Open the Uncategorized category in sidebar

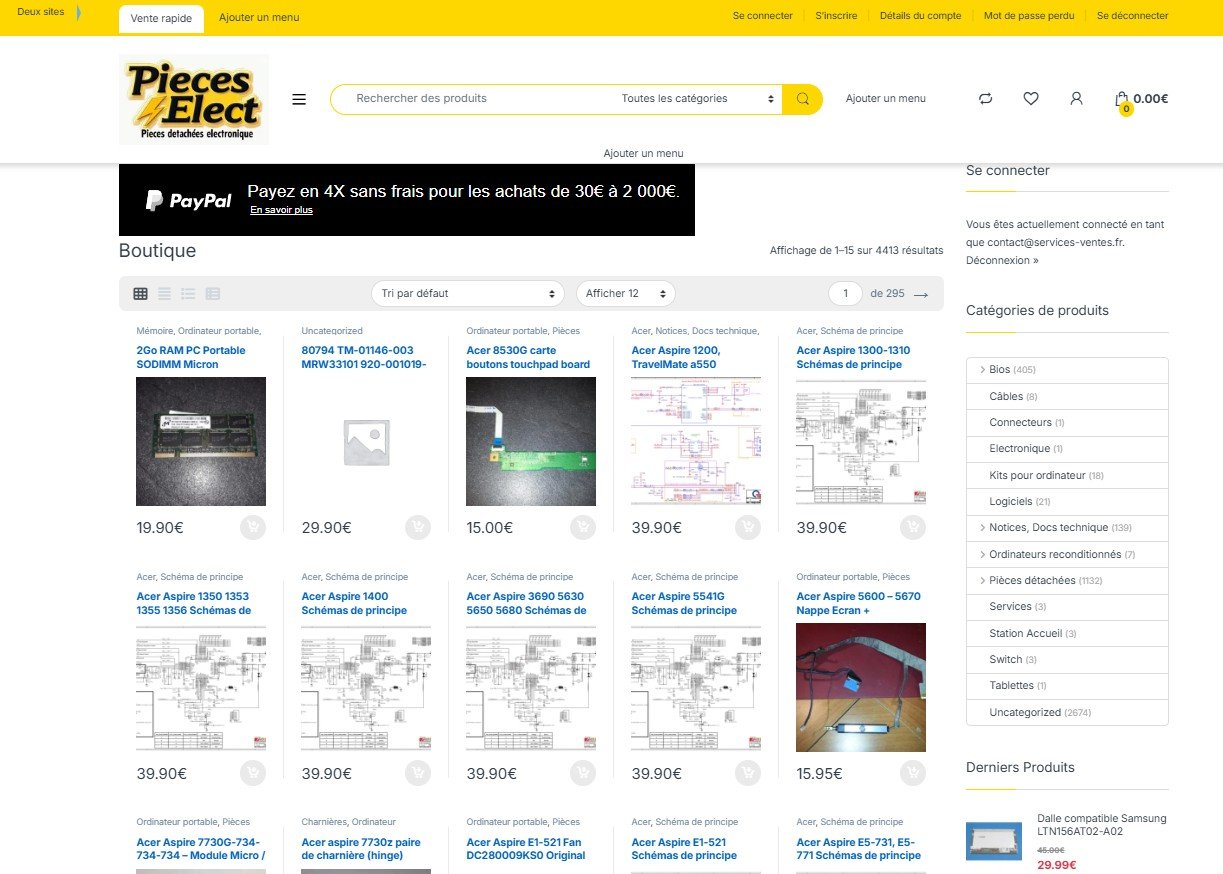pyautogui.click(x=1025, y=712)
